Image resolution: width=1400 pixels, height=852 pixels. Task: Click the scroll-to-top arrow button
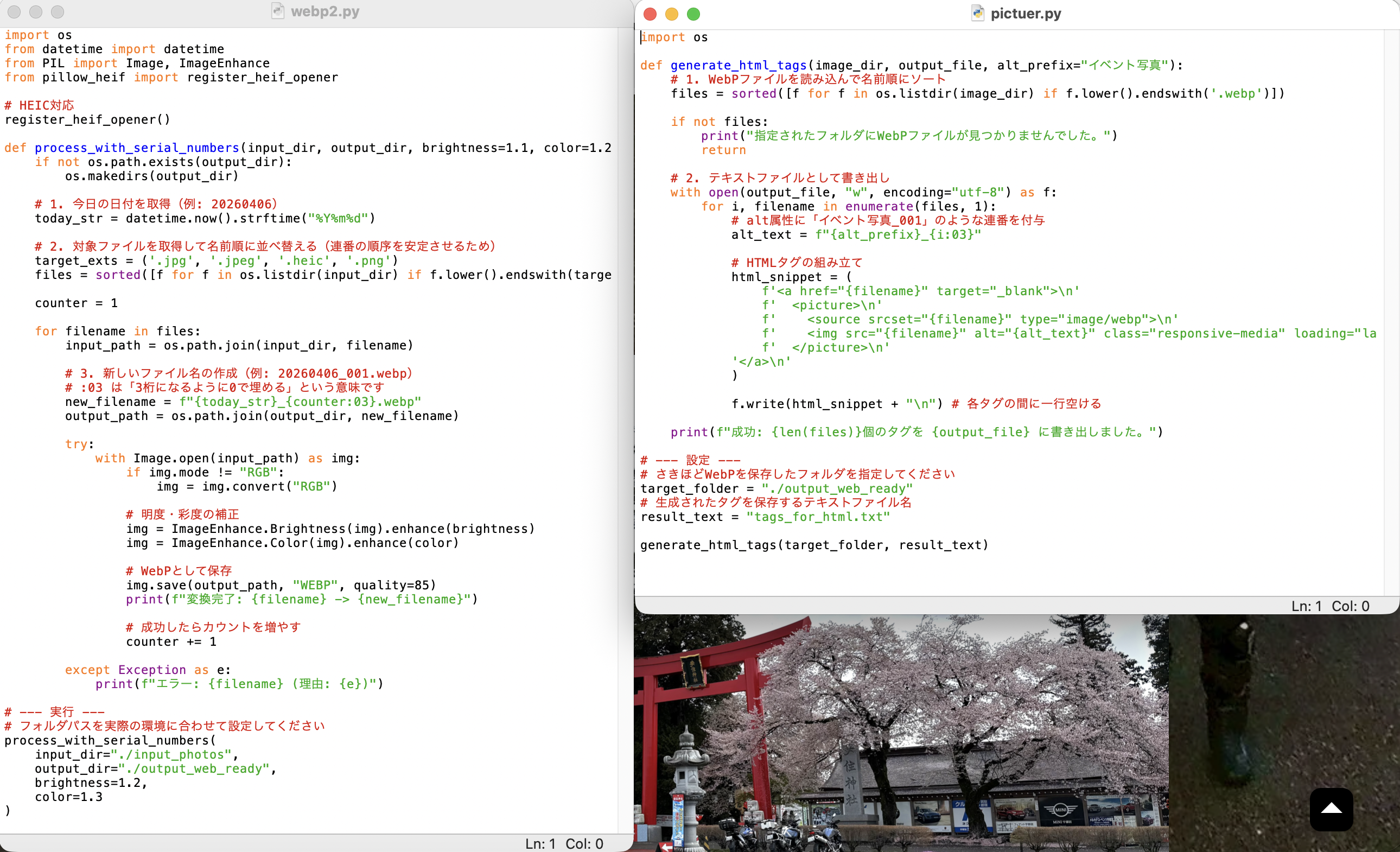[1331, 809]
